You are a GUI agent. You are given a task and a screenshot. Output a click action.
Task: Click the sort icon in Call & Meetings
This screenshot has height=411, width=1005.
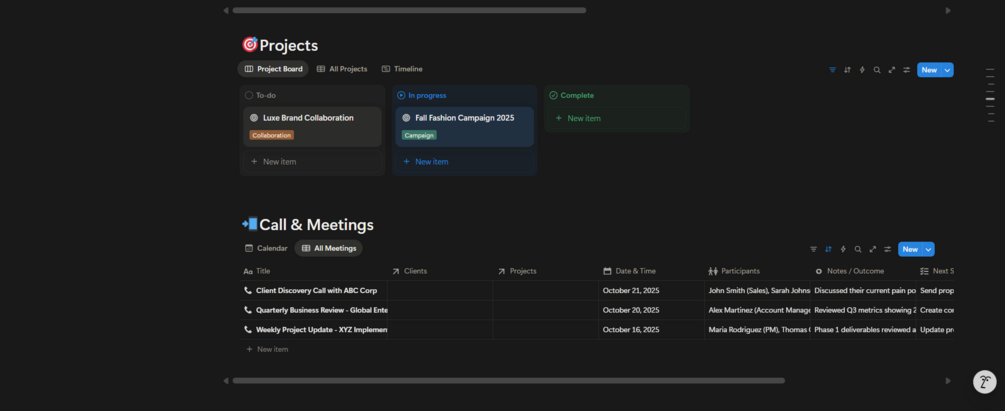pyautogui.click(x=828, y=249)
